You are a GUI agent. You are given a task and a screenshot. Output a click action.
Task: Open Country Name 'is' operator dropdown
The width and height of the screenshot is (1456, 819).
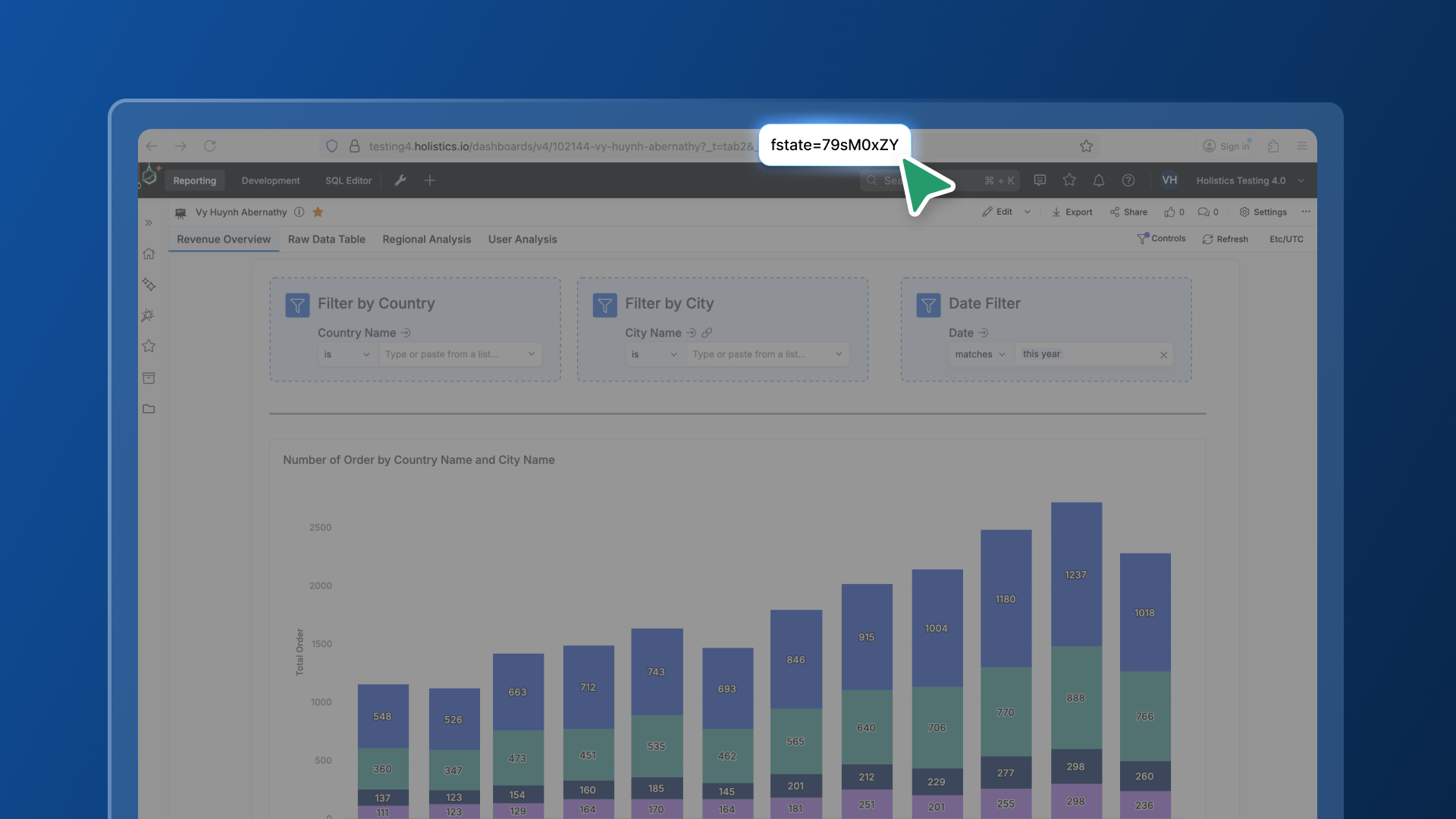click(x=347, y=355)
